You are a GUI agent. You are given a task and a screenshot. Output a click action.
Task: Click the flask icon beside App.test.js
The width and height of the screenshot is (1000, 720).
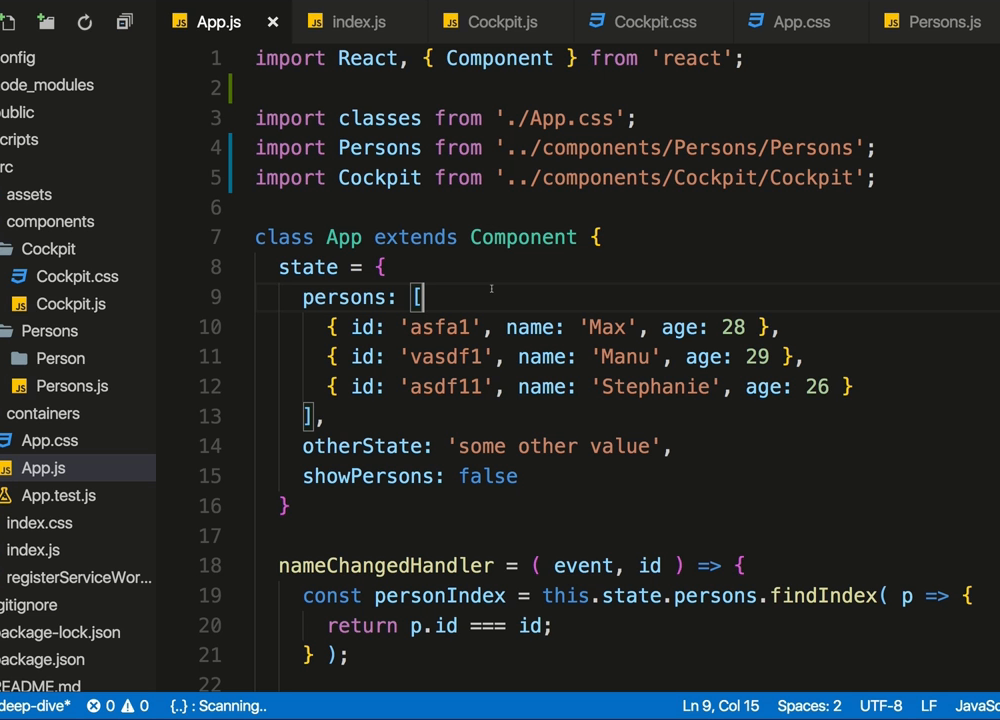click(x=5, y=496)
